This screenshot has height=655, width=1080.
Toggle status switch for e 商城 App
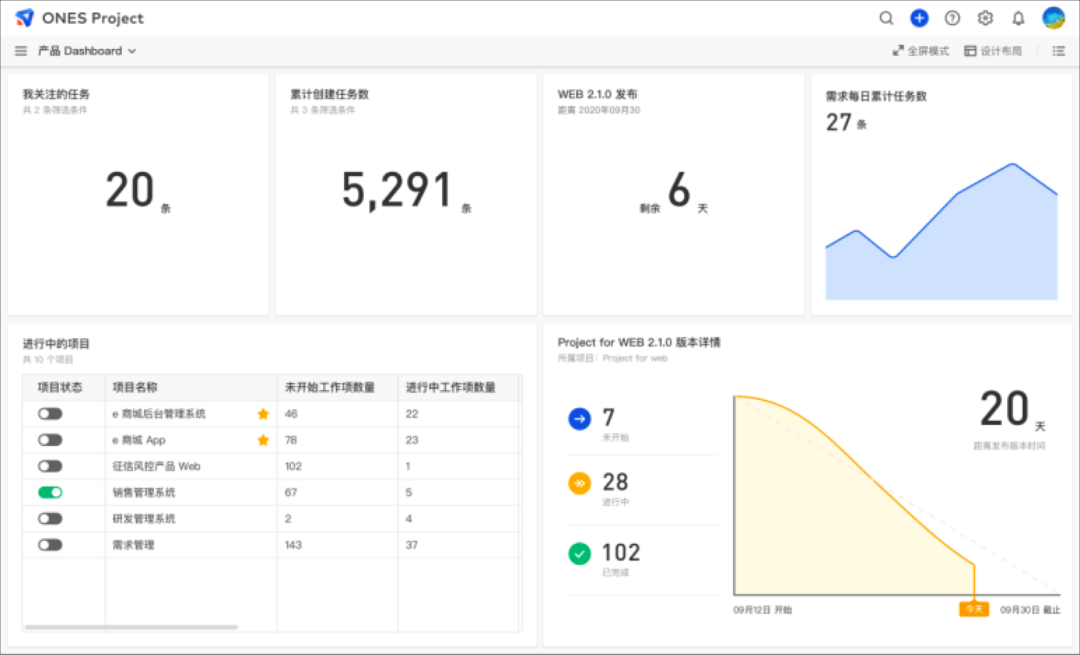(50, 440)
